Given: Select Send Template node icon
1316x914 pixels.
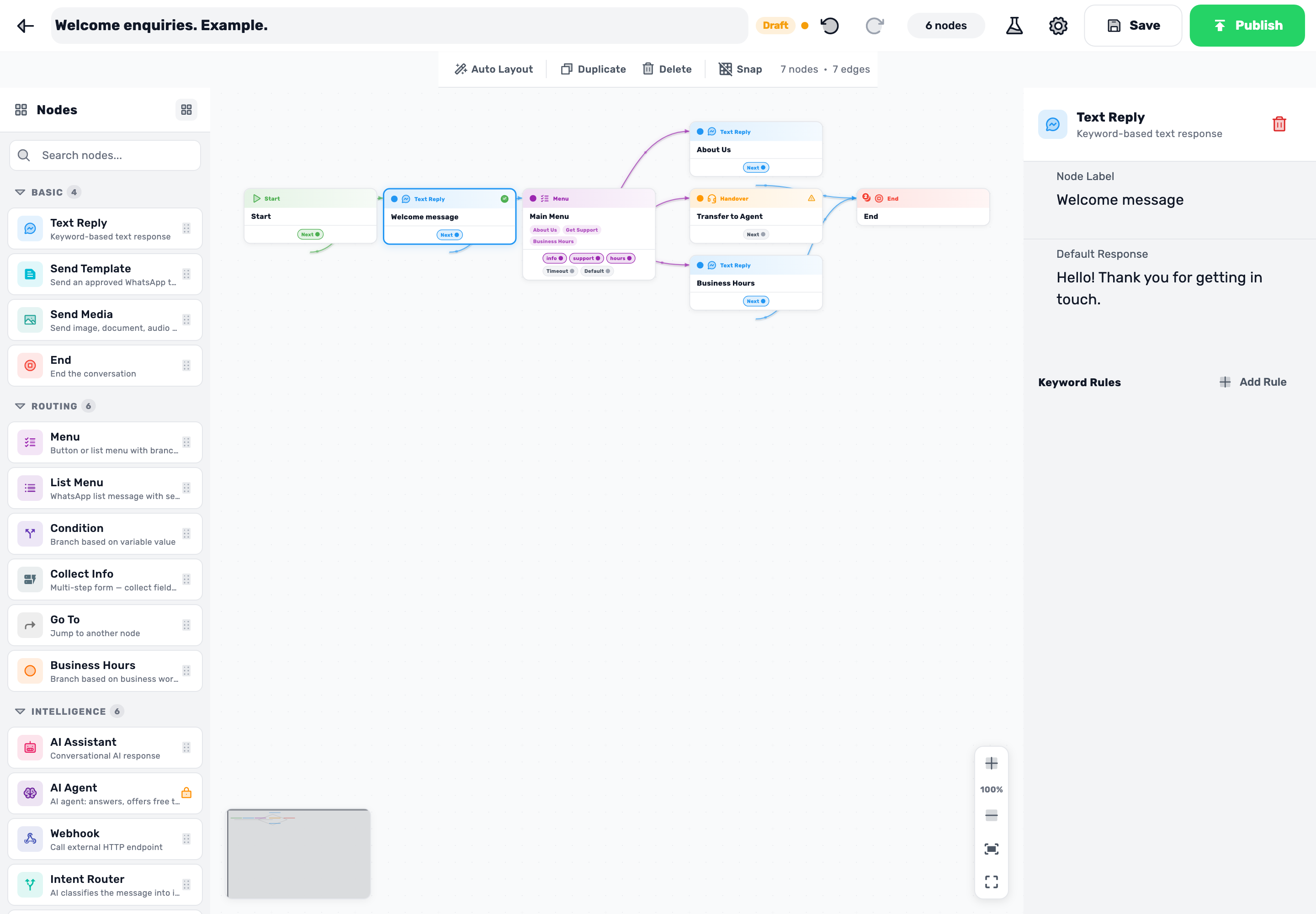Looking at the screenshot, I should point(30,274).
